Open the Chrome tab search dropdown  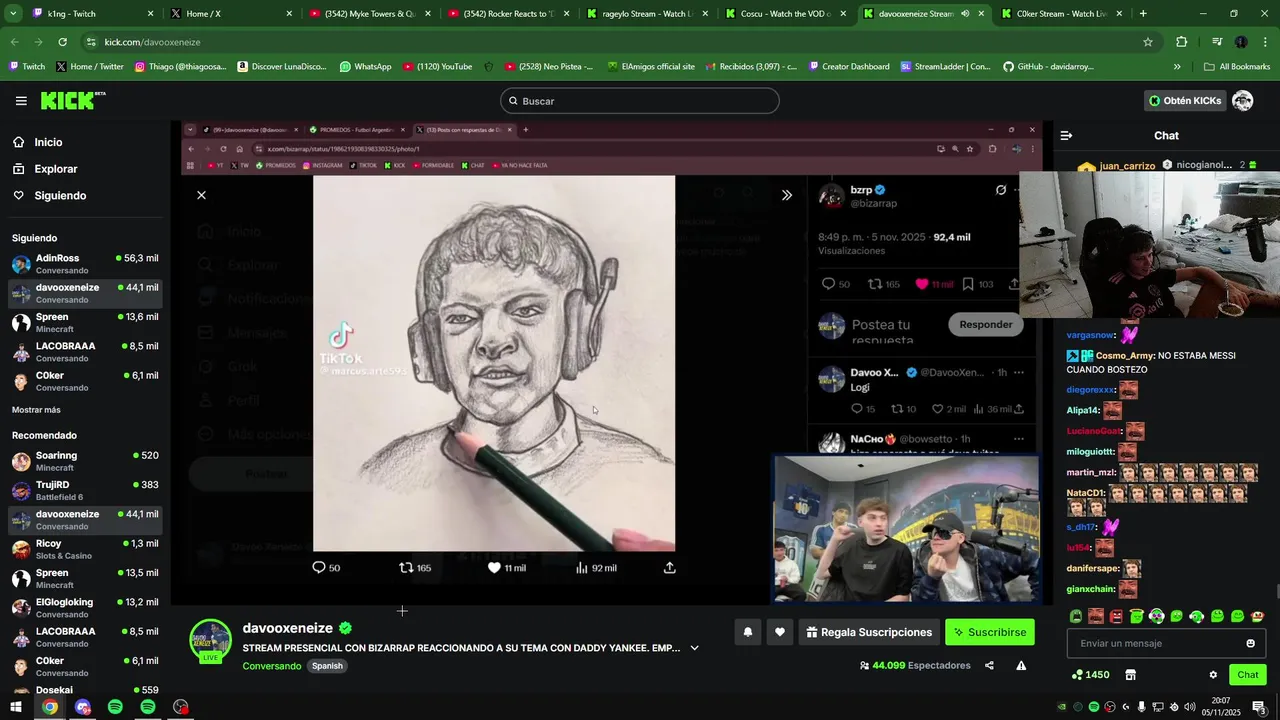coord(13,14)
